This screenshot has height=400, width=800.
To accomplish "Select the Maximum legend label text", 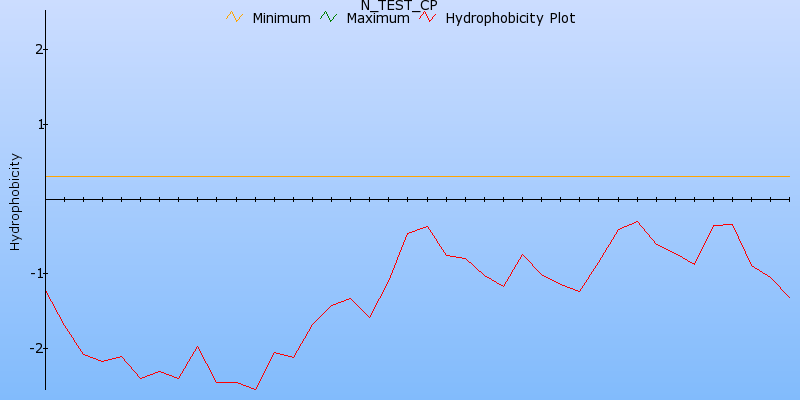I will (377, 18).
